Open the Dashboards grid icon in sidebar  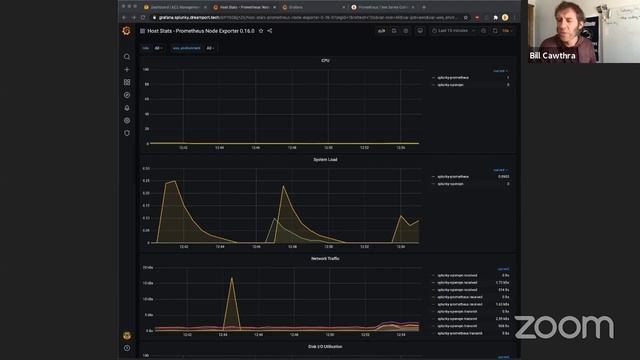click(127, 82)
